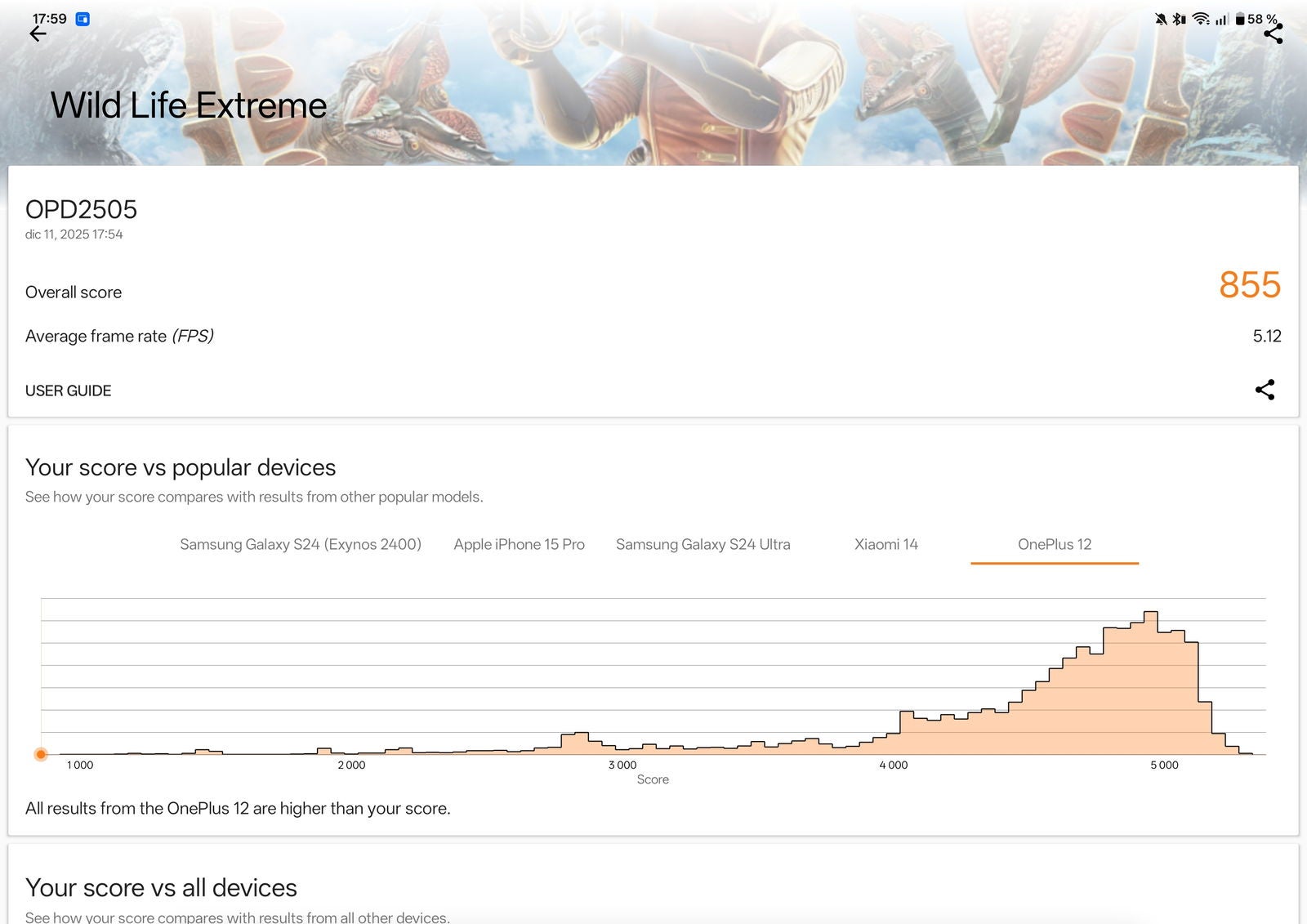Viewport: 1307px width, 924px height.
Task: Choose the Xiaomi 14 tab
Action: 885,544
